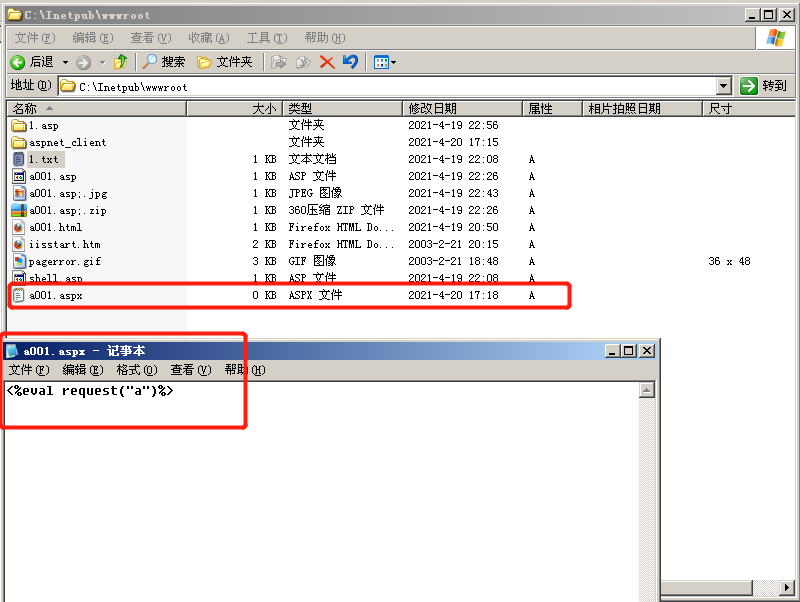Sort files by the Name column header
Image resolution: width=800 pixels, height=602 pixels.
[96, 109]
